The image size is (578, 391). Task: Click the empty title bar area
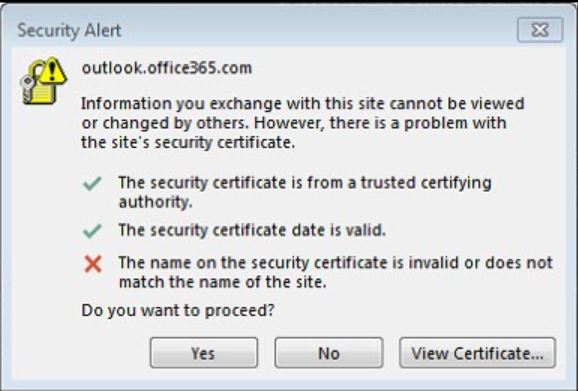coord(317,30)
